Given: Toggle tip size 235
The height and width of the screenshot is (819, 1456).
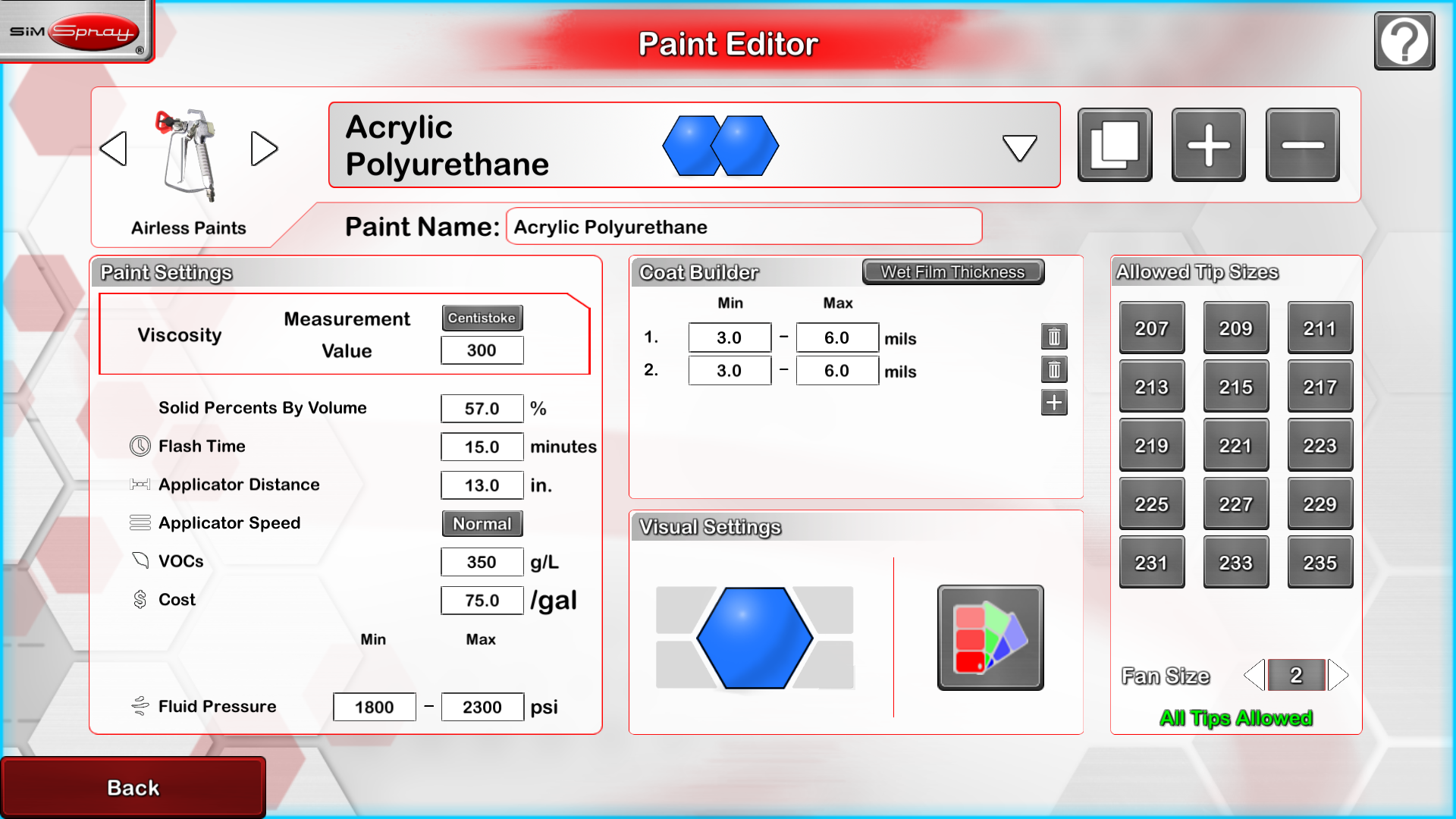Looking at the screenshot, I should [x=1319, y=563].
